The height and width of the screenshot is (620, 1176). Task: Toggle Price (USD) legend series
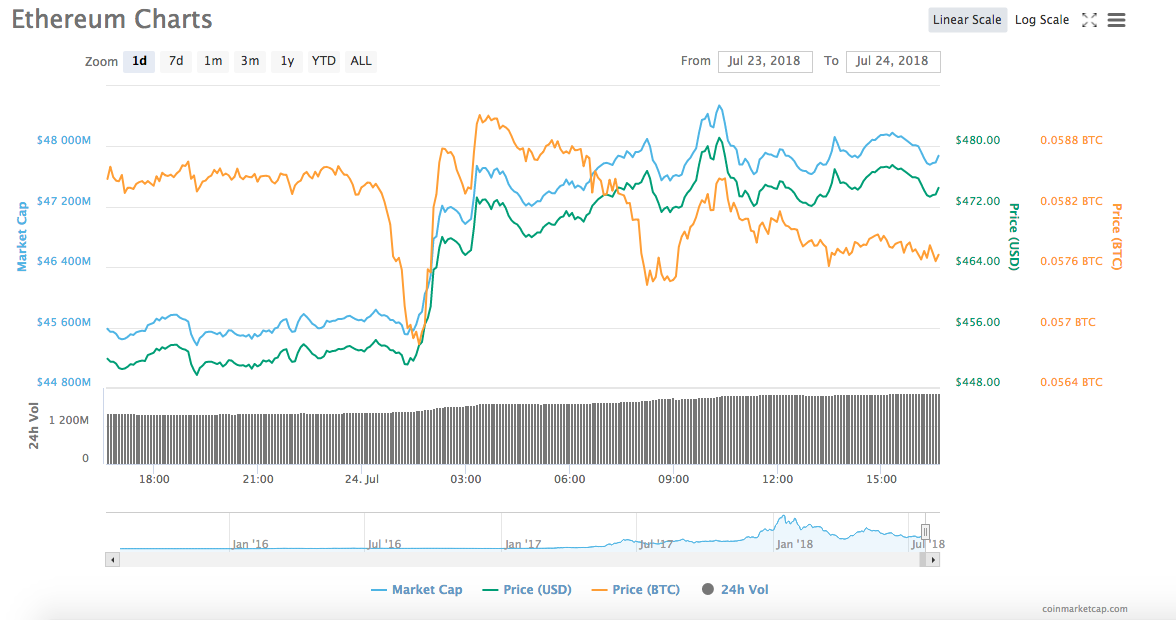tap(527, 590)
